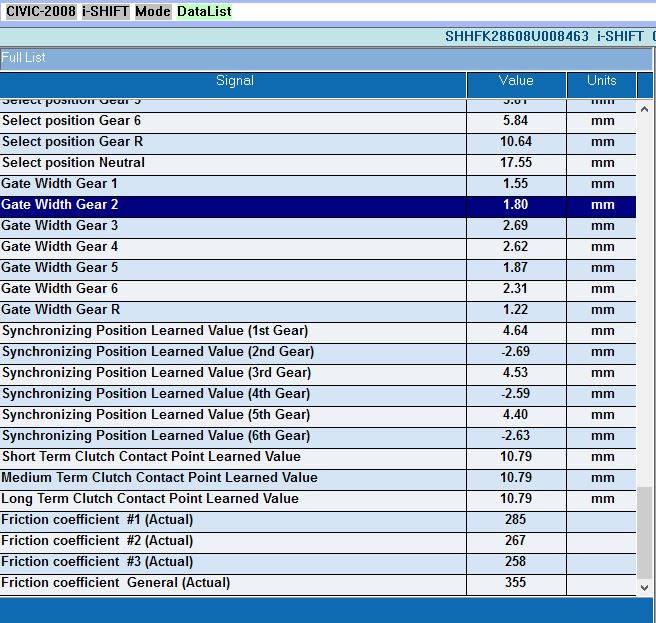
Task: Click value -2.63 for 6th Gear sync
Action: click(515, 436)
